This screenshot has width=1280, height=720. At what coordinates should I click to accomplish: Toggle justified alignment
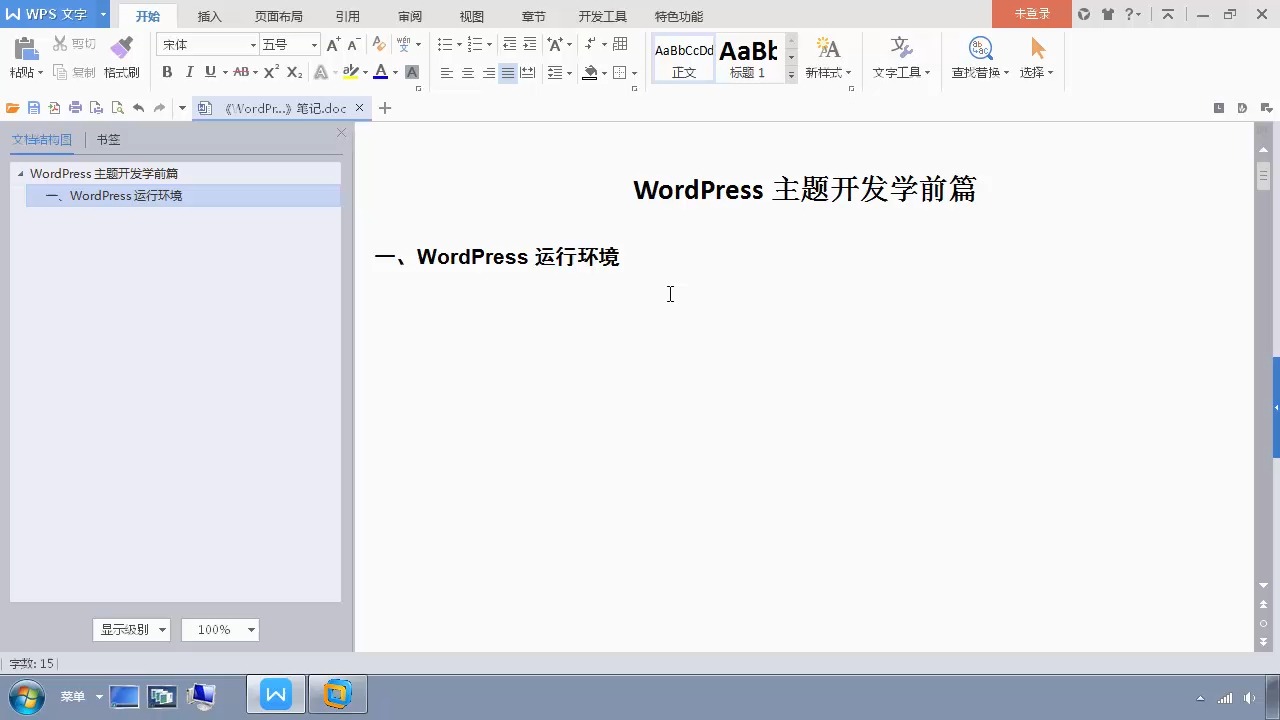tap(508, 73)
